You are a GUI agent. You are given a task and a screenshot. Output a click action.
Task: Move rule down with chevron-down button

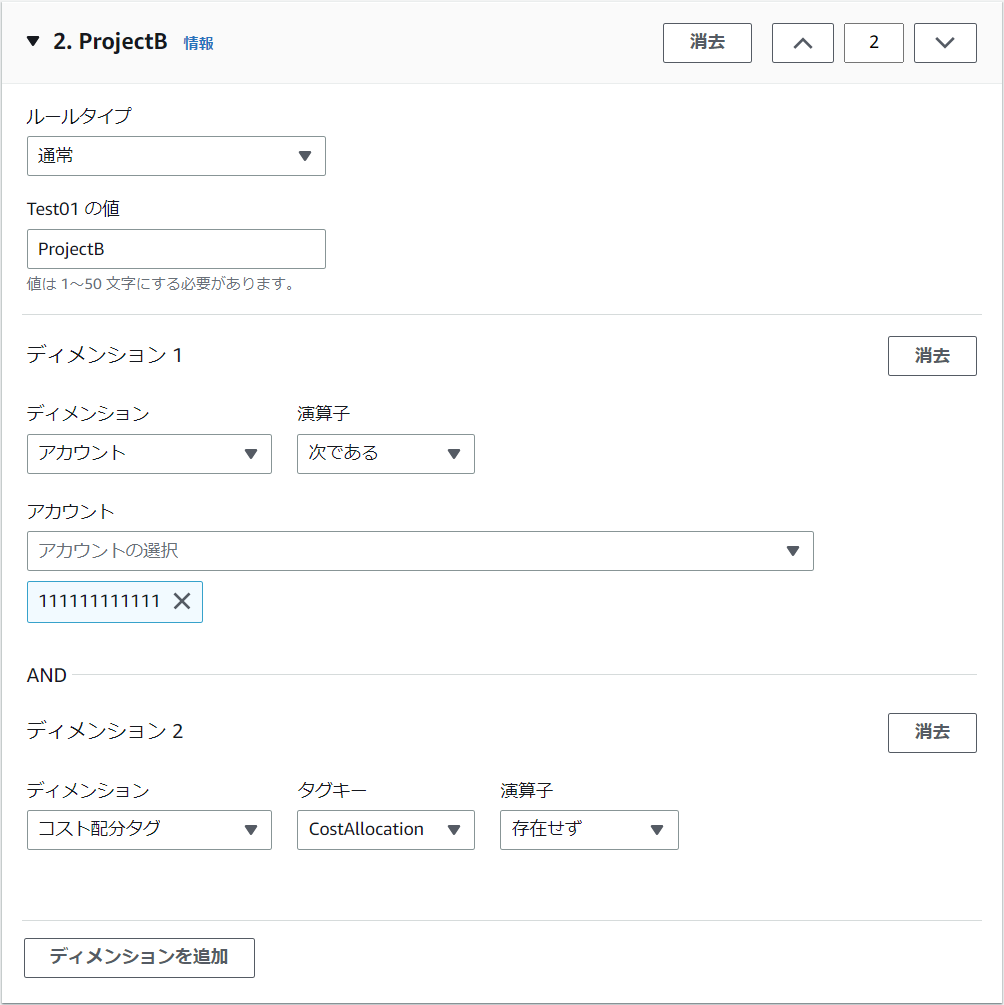pos(945,43)
